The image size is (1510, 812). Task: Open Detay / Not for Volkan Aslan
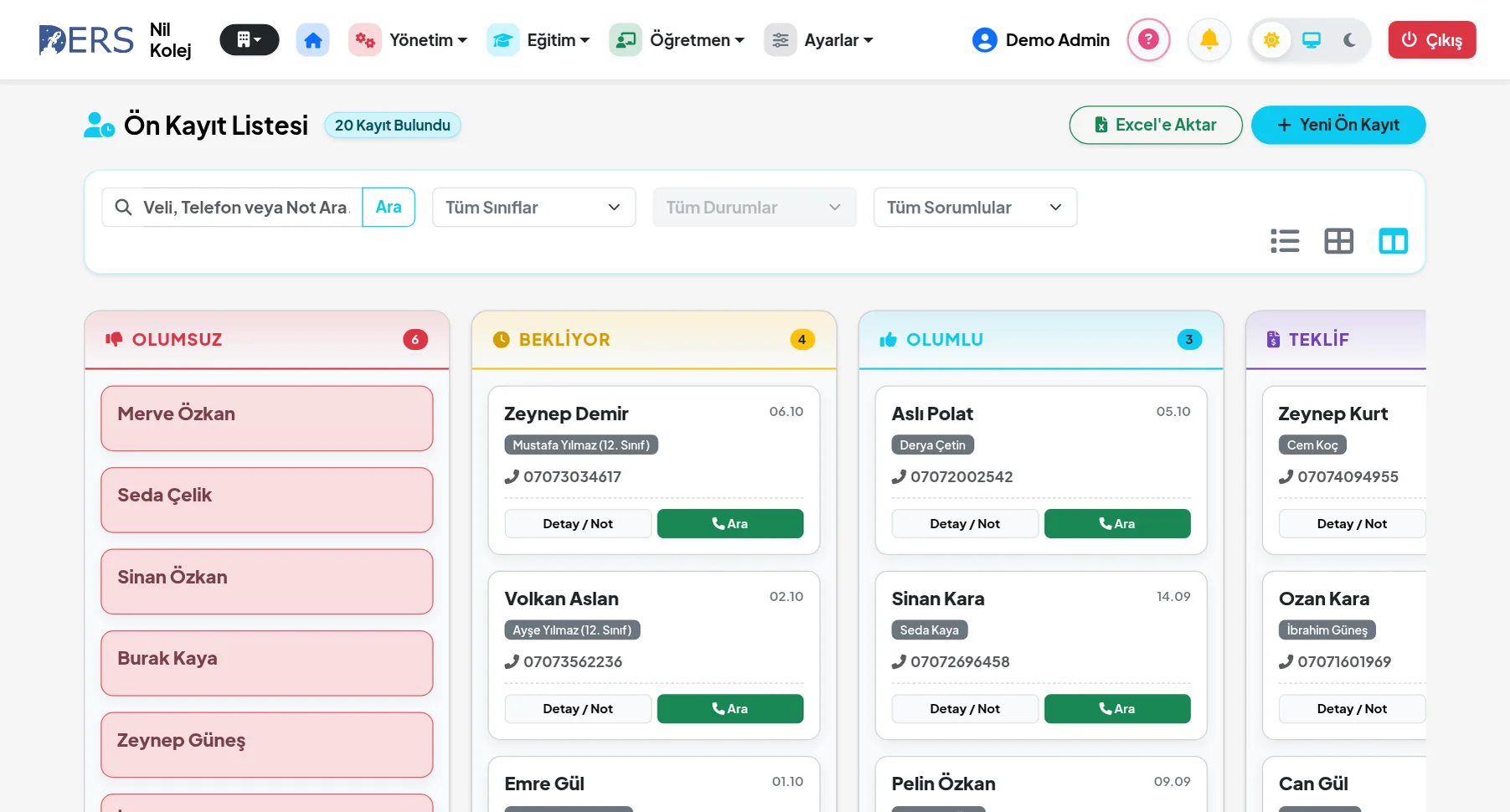click(x=578, y=708)
